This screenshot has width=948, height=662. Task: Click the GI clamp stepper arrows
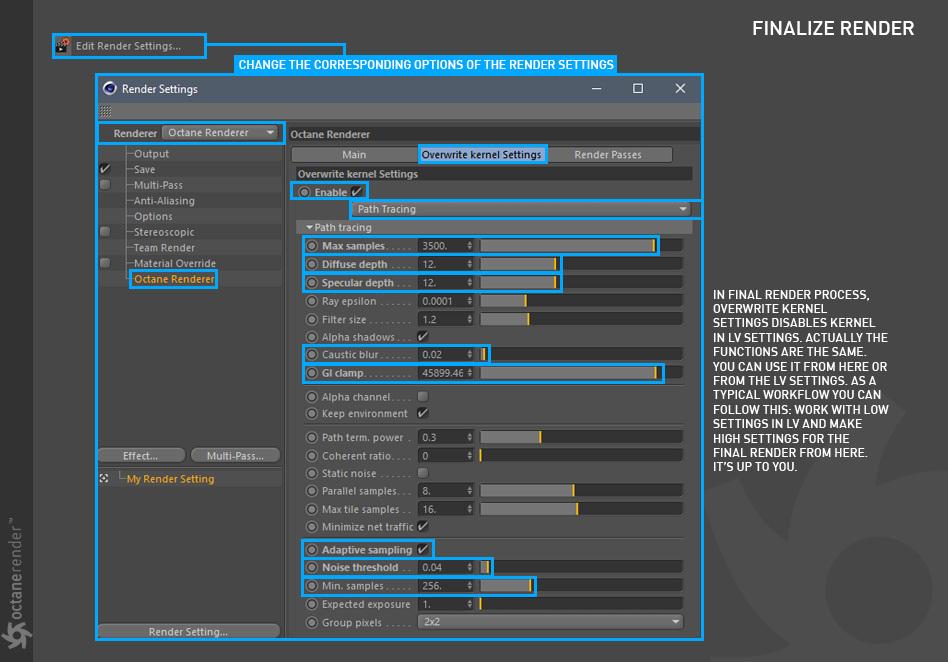[469, 373]
